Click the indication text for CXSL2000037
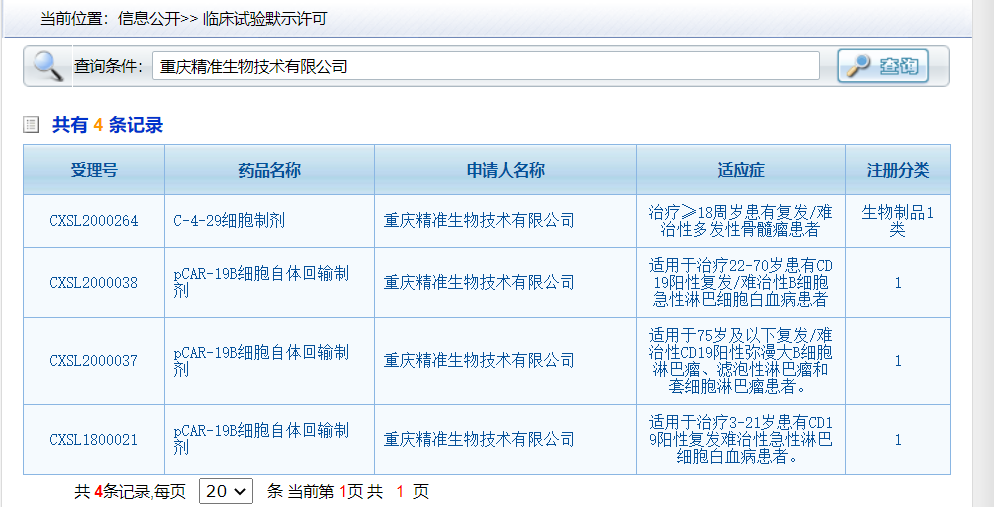Screen dimensions: 994x507 (x=740, y=361)
